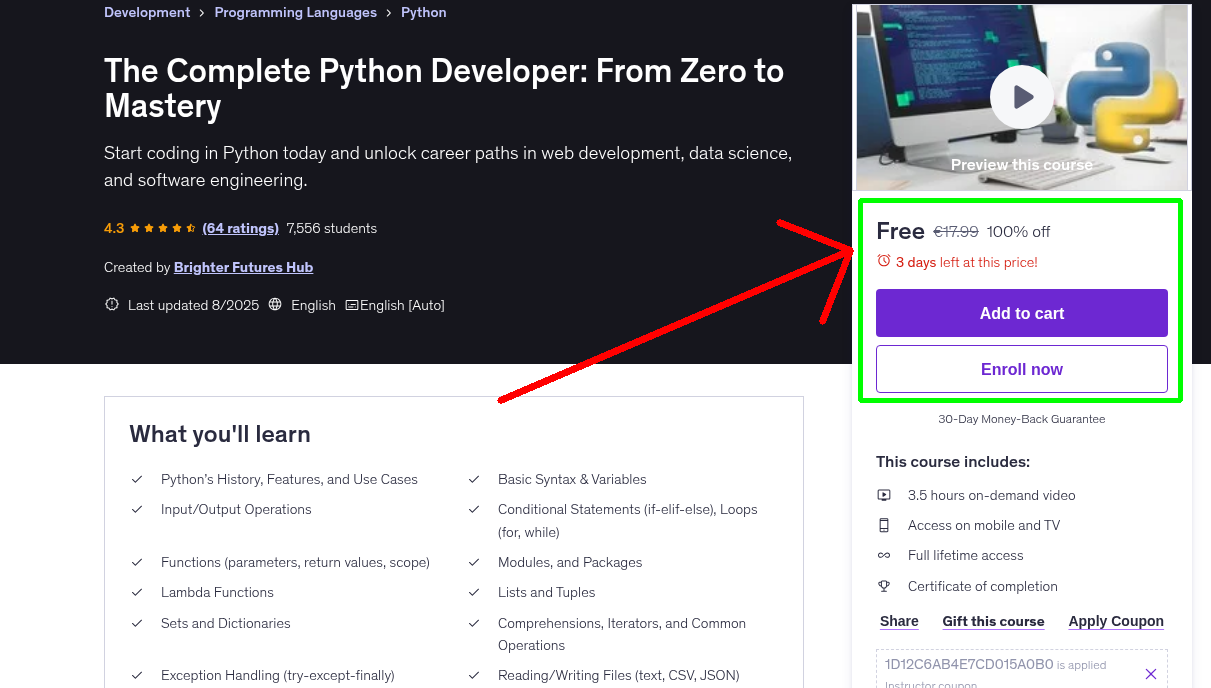Navigate to the Python breadcrumb
This screenshot has width=1211, height=688.
[423, 12]
